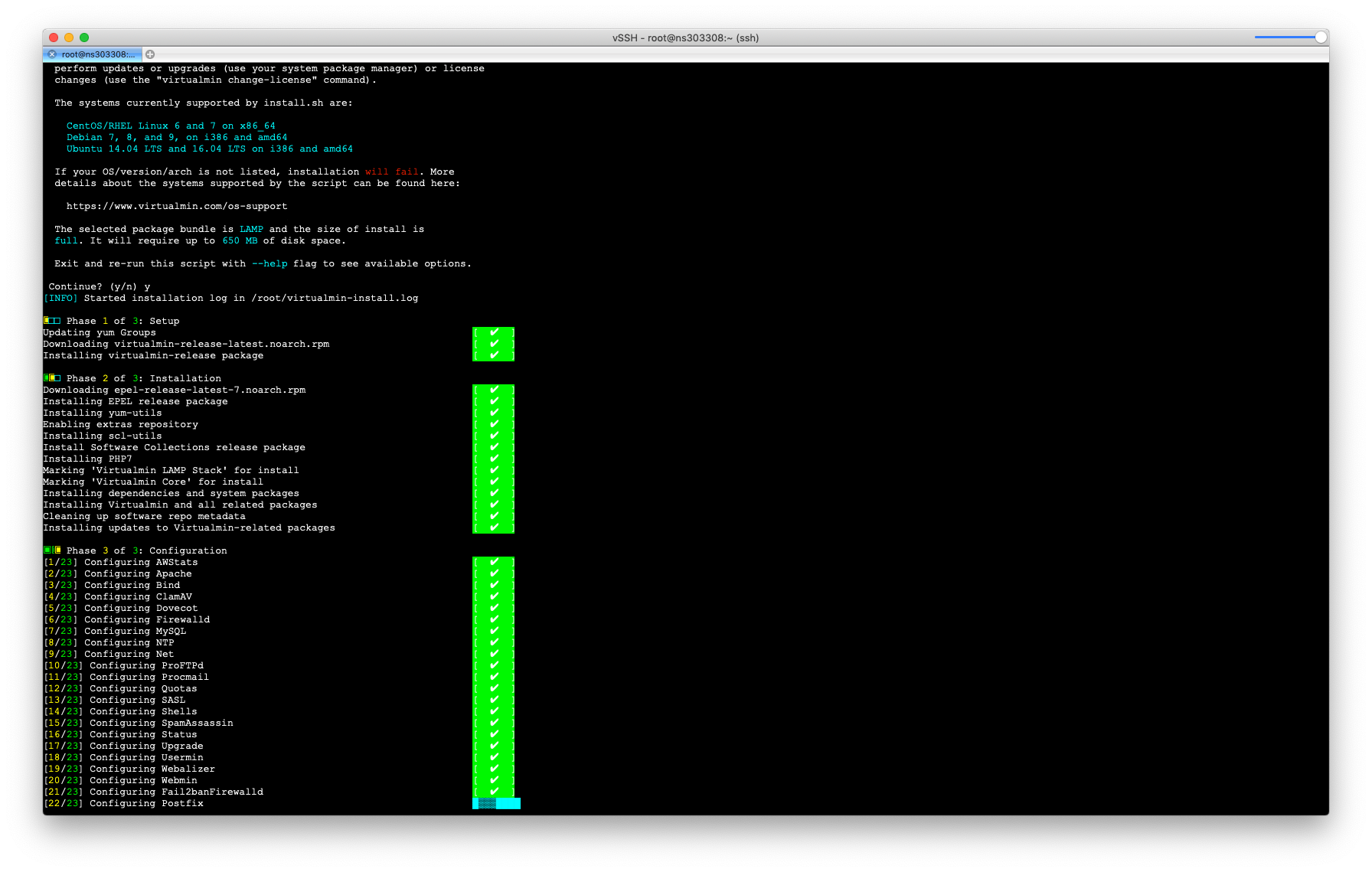The image size is (1372, 872).
Task: Click '[18/23] Configuring Usermin' line
Action: pyautogui.click(x=124, y=757)
